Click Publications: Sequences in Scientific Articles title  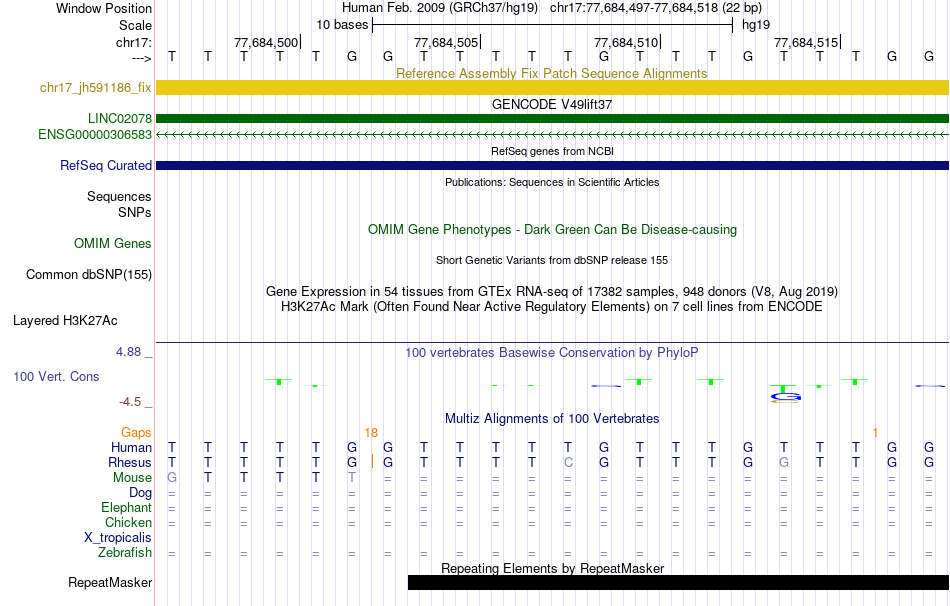(552, 182)
